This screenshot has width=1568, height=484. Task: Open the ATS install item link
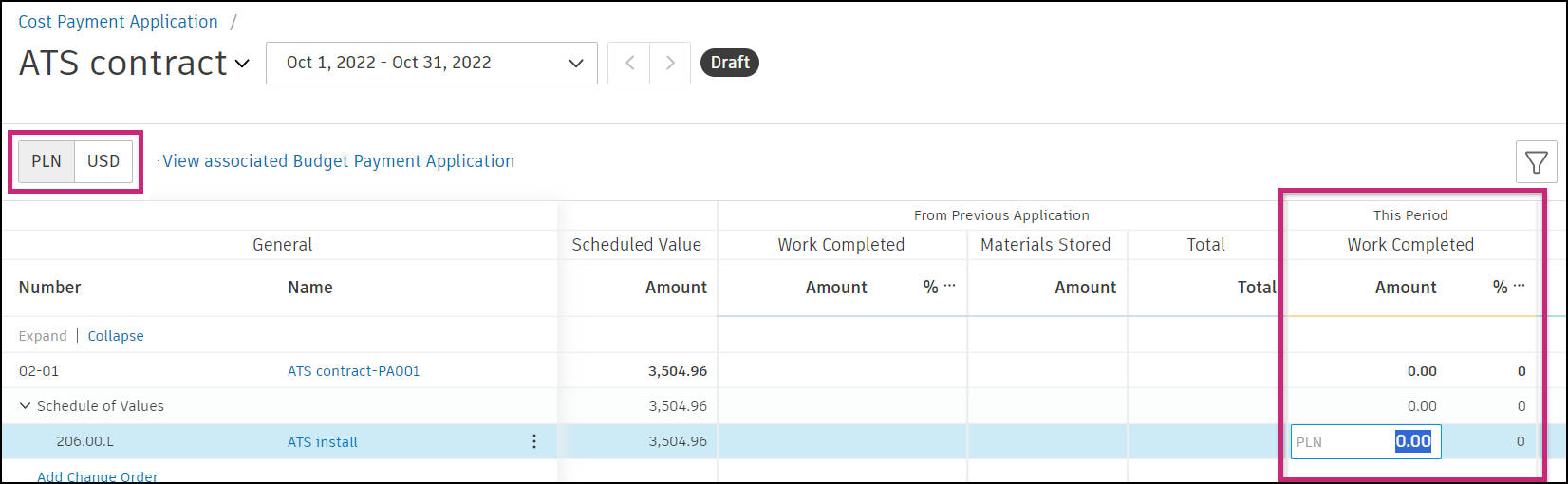pyautogui.click(x=323, y=442)
